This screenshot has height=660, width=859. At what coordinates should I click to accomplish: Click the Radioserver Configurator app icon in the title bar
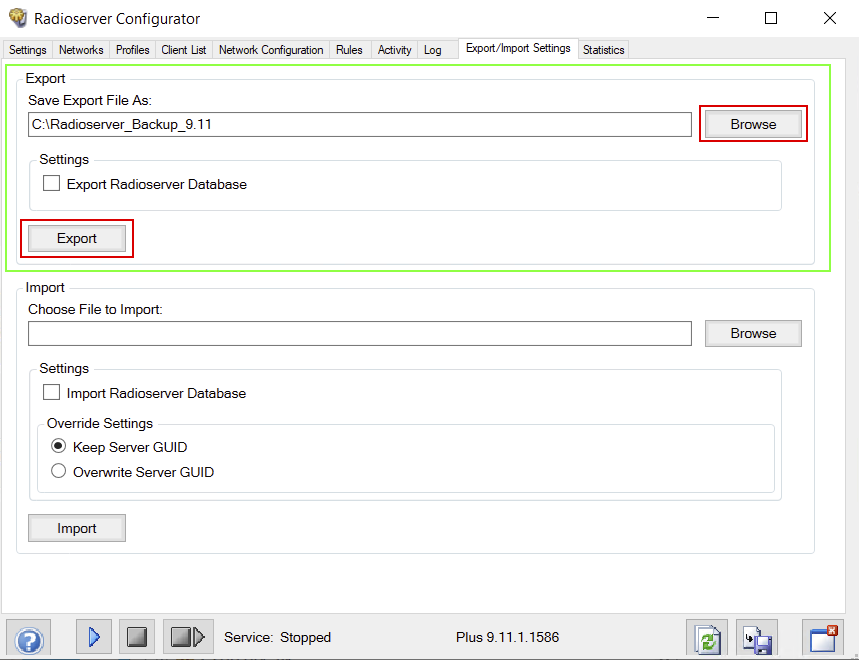tap(18, 18)
